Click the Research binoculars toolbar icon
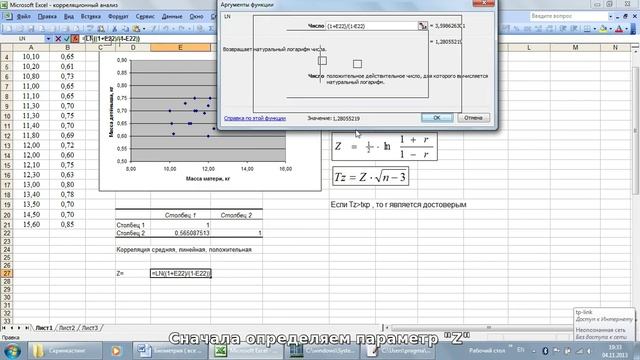The image size is (640, 360). [x=101, y=29]
